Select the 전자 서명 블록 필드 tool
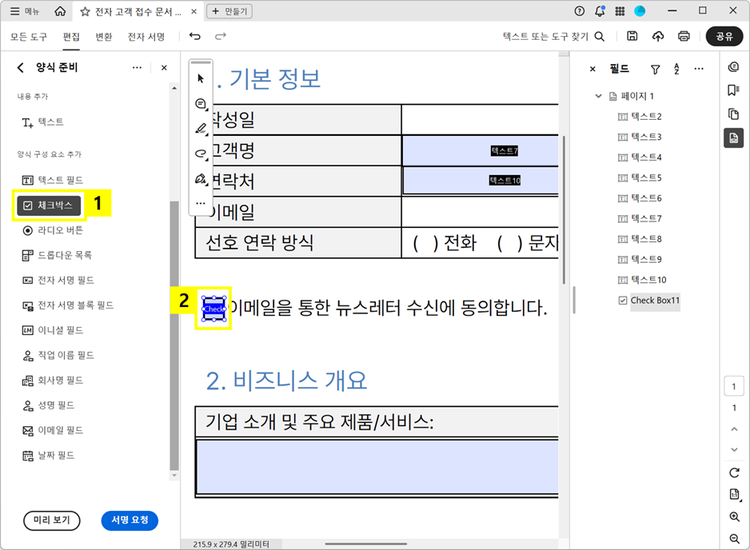750x550 pixels. point(68,305)
